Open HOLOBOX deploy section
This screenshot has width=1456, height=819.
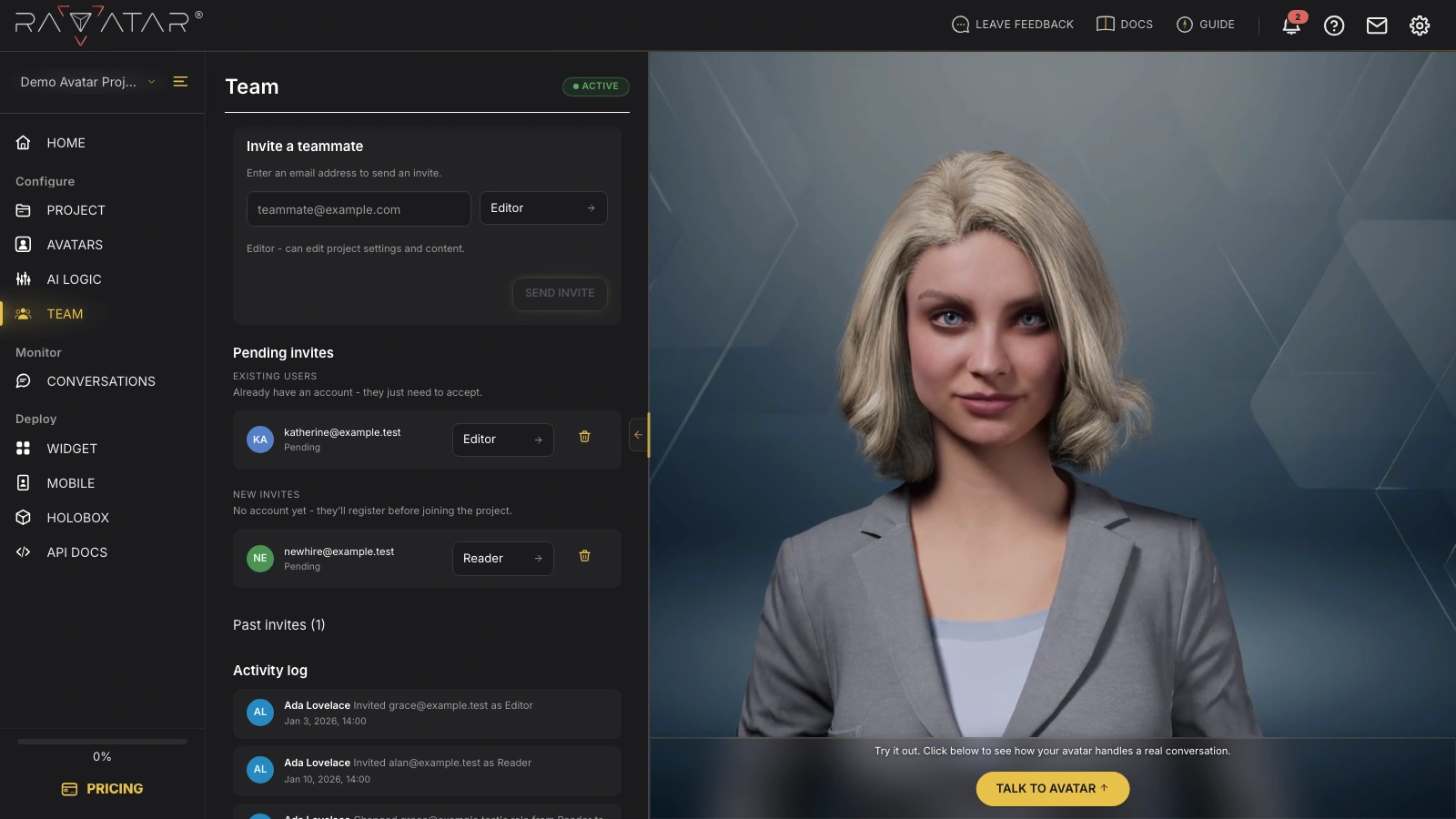point(78,518)
